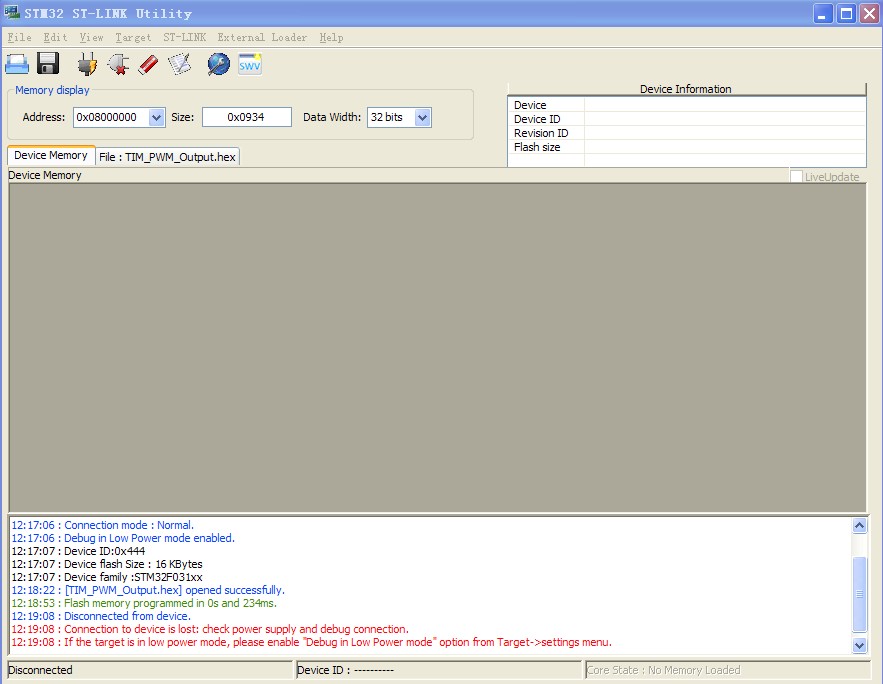The height and width of the screenshot is (684, 883).
Task: Switch to the Device Memory tab
Action: point(51,155)
